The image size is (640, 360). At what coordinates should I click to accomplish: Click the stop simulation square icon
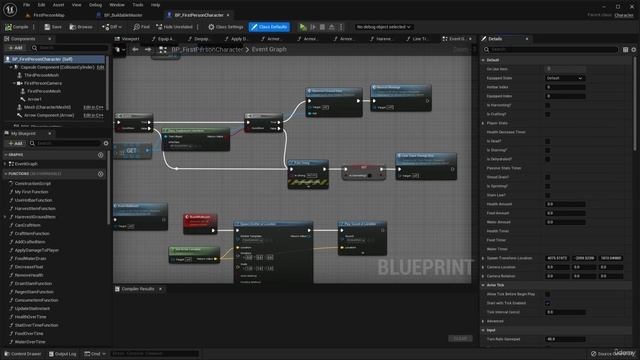(x=322, y=27)
